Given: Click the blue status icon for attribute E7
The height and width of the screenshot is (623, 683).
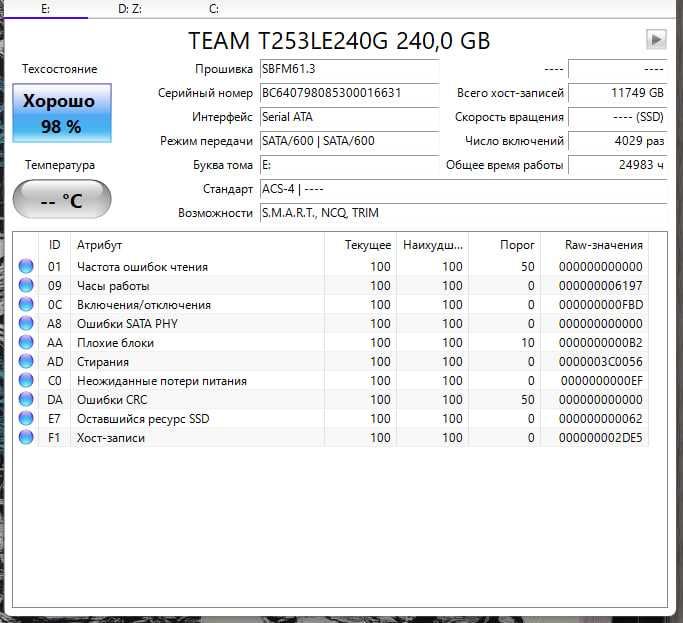Looking at the screenshot, I should point(26,418).
